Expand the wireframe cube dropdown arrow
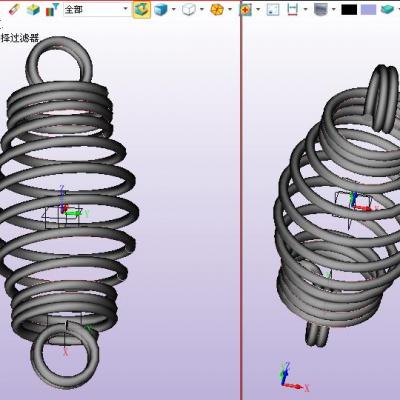Viewport: 400px width, 400px height. tap(202, 9)
